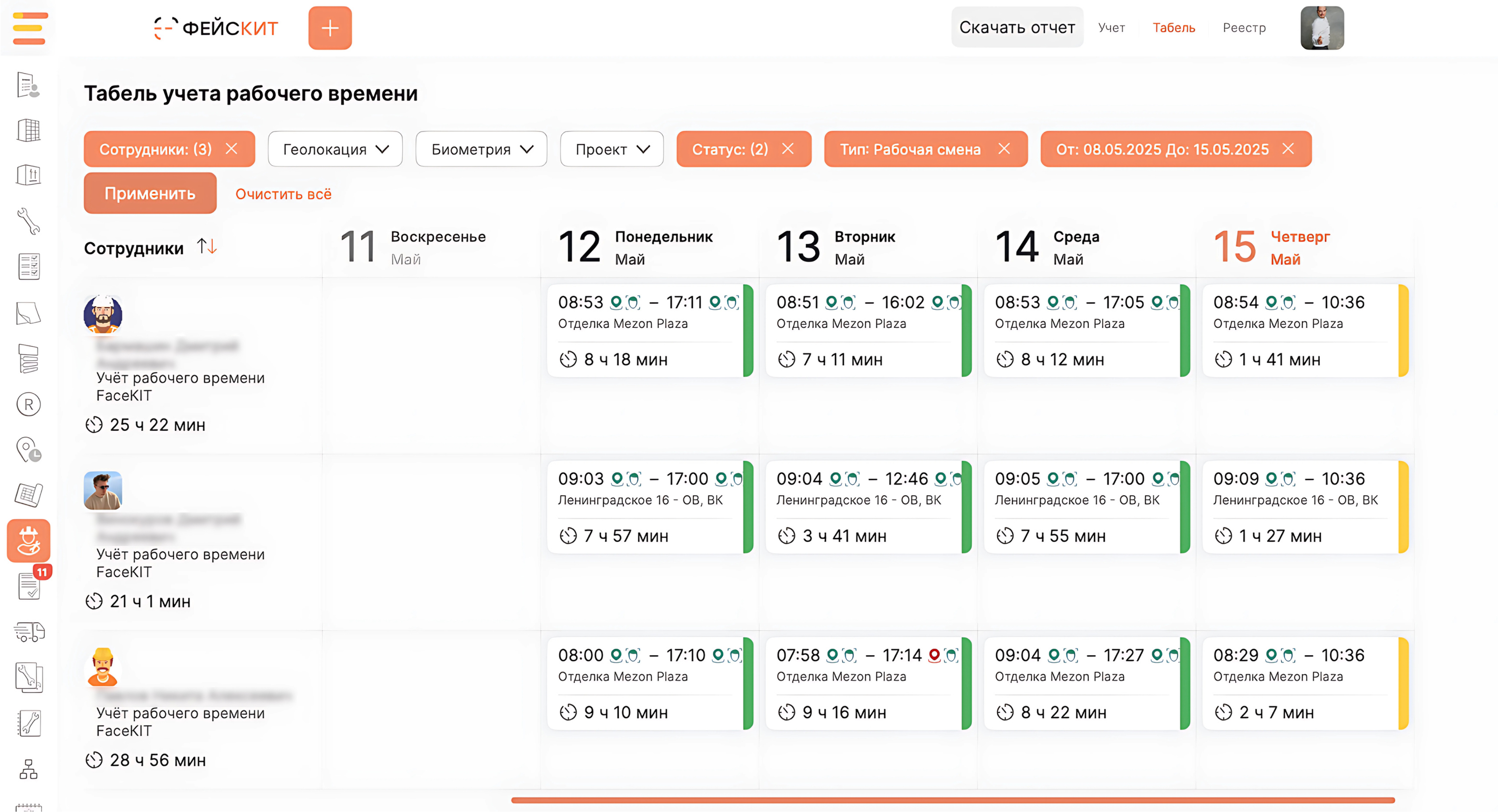Open the org structure sidebar icon
Viewport: 1498px width, 812px height.
[x=28, y=769]
